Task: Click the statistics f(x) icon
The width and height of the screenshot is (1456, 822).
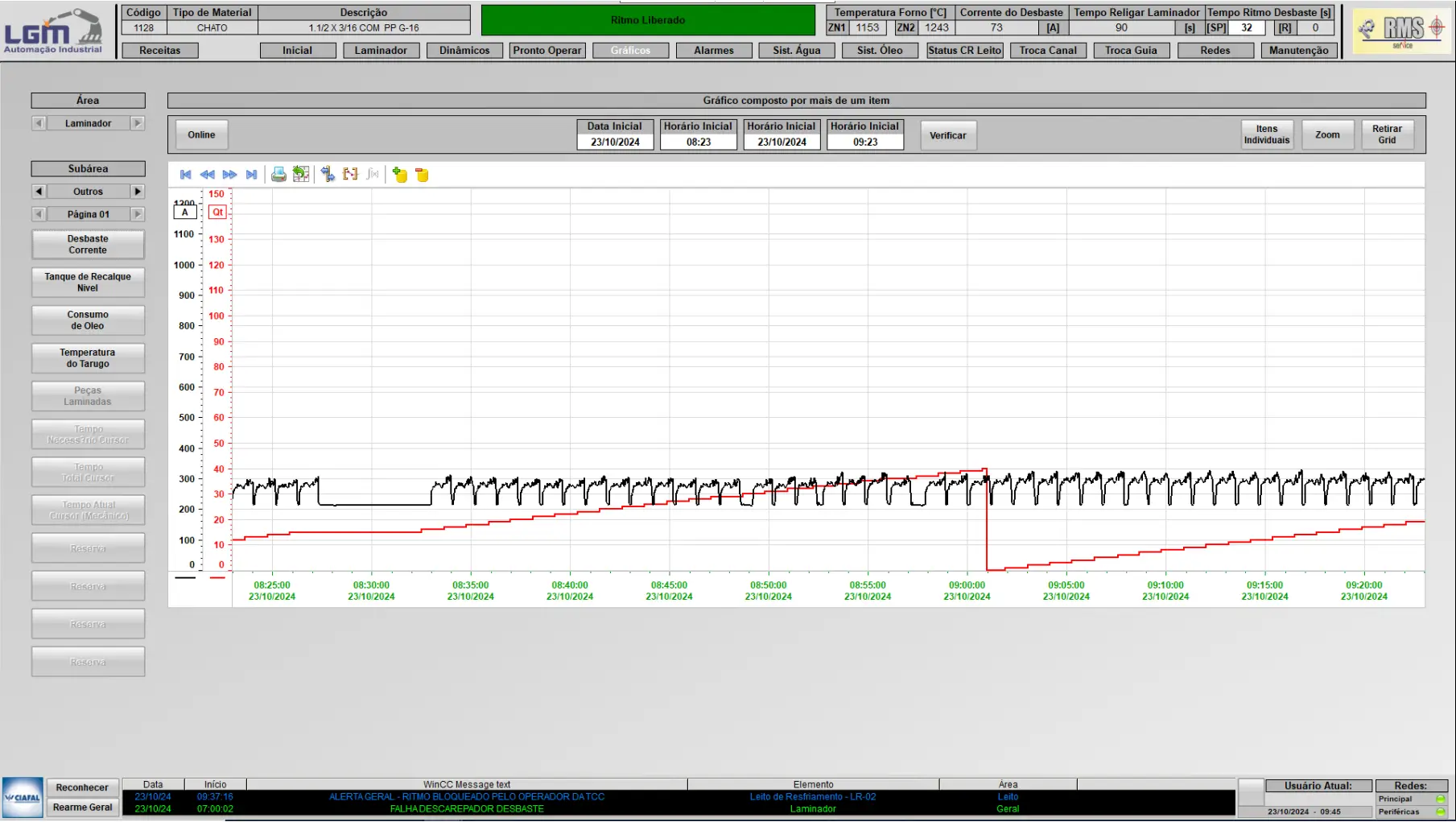Action: pyautogui.click(x=372, y=174)
